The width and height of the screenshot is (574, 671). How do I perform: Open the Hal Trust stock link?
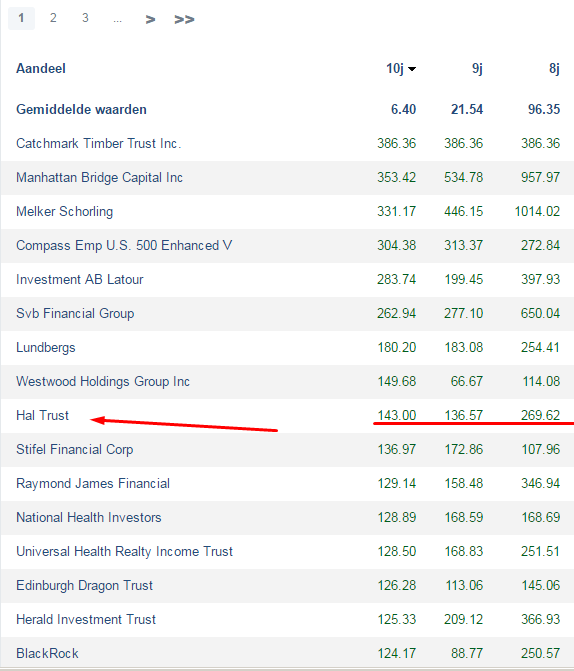tap(42, 415)
